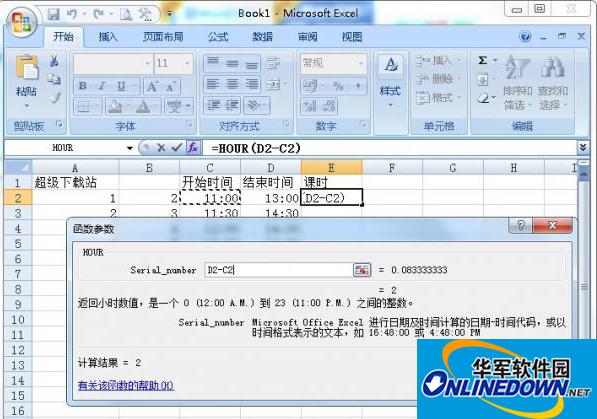Cancel the formula entry with X
The image size is (597, 419).
(x=161, y=147)
